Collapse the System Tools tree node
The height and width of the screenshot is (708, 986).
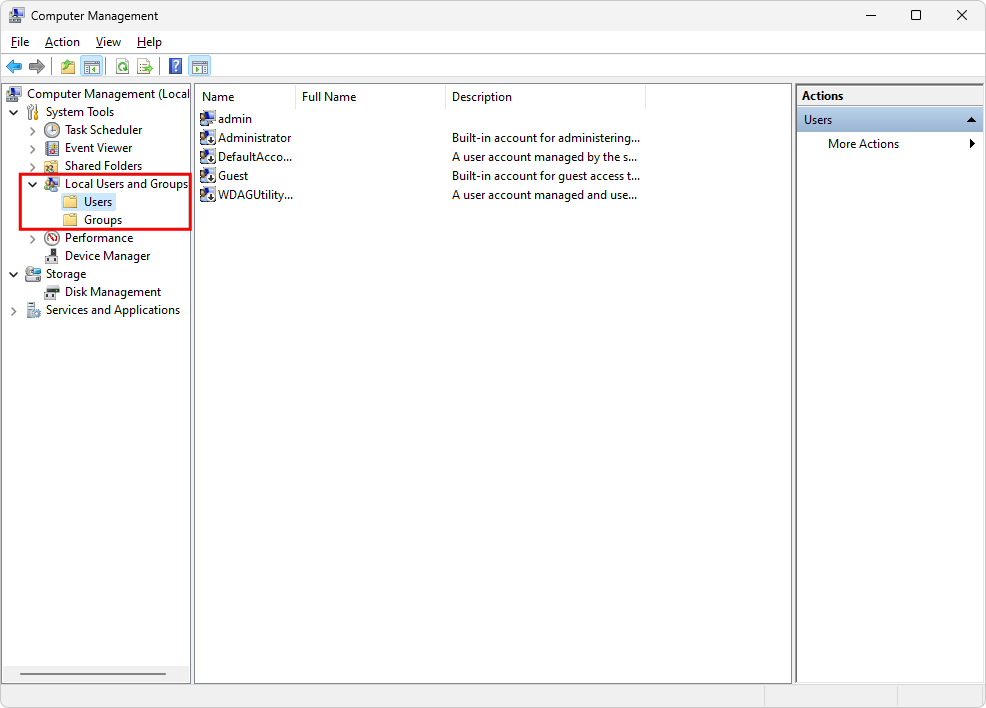[14, 113]
